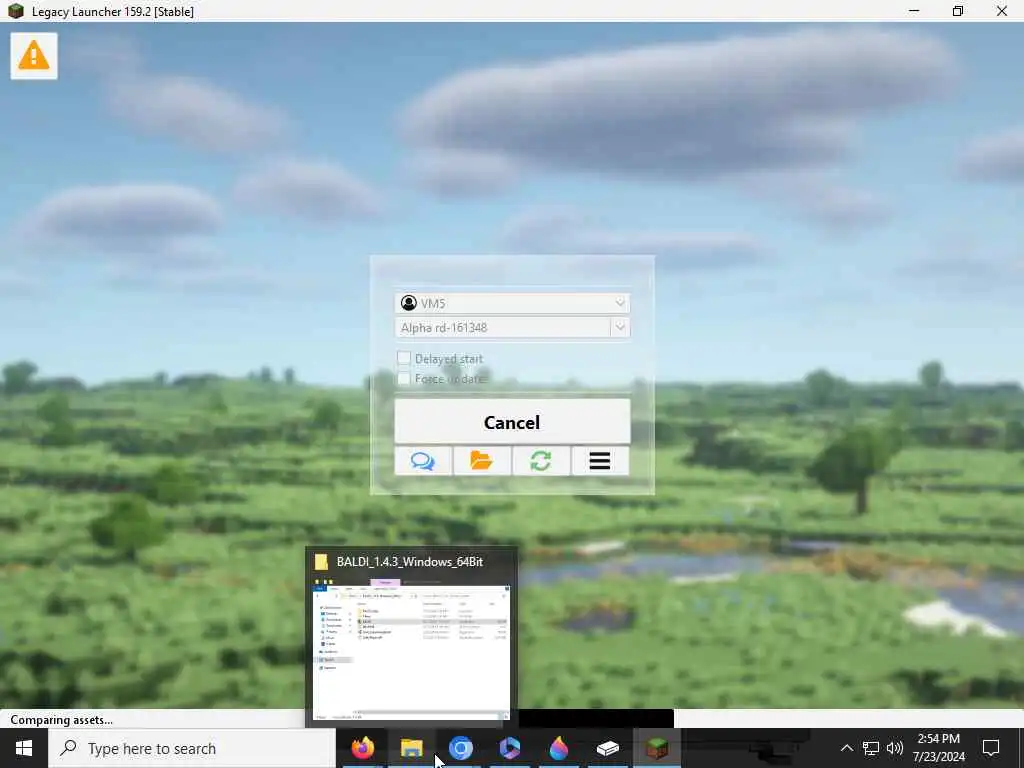The height and width of the screenshot is (768, 1024).
Task: Open the notification center icon
Action: (991, 748)
